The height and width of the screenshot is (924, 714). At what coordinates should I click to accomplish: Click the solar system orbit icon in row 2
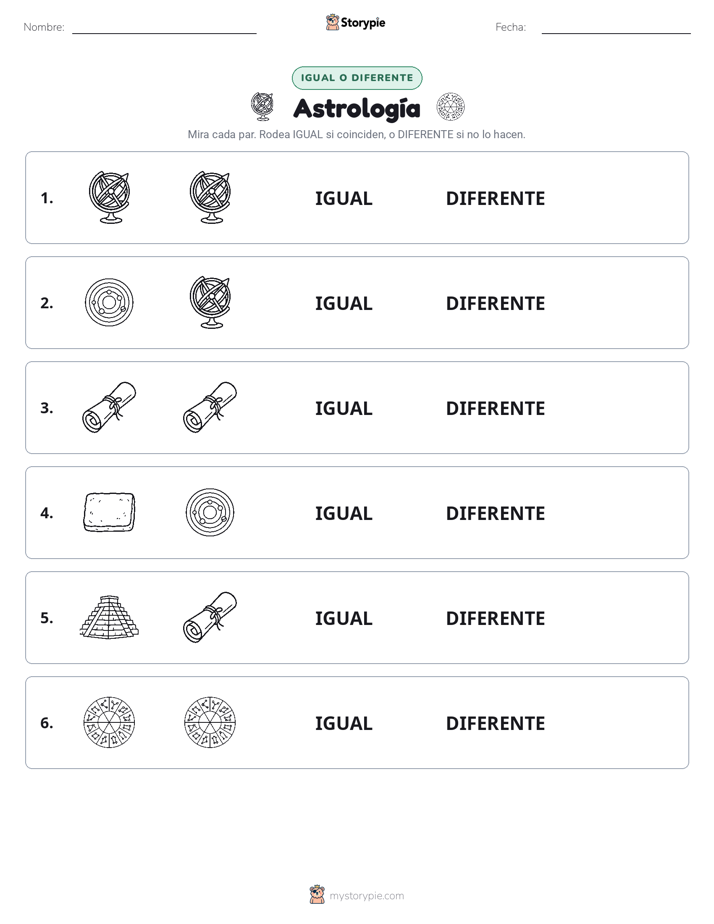pyautogui.click(x=109, y=302)
